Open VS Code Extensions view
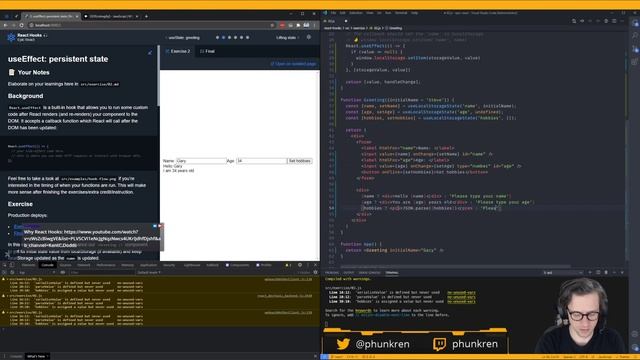640x360 pixels. [x=635, y=62]
